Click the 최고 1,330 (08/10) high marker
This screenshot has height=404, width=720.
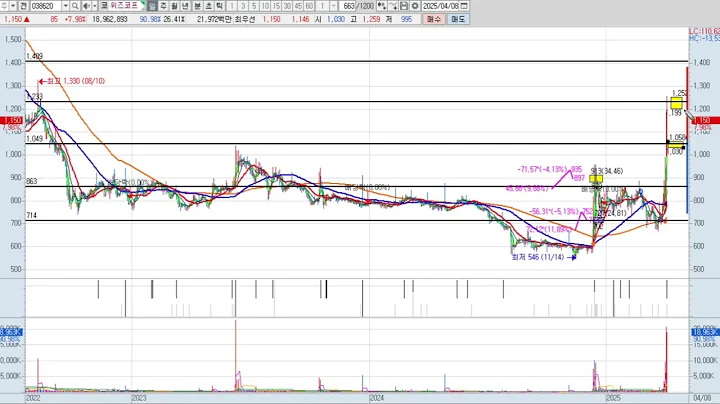[x=72, y=81]
